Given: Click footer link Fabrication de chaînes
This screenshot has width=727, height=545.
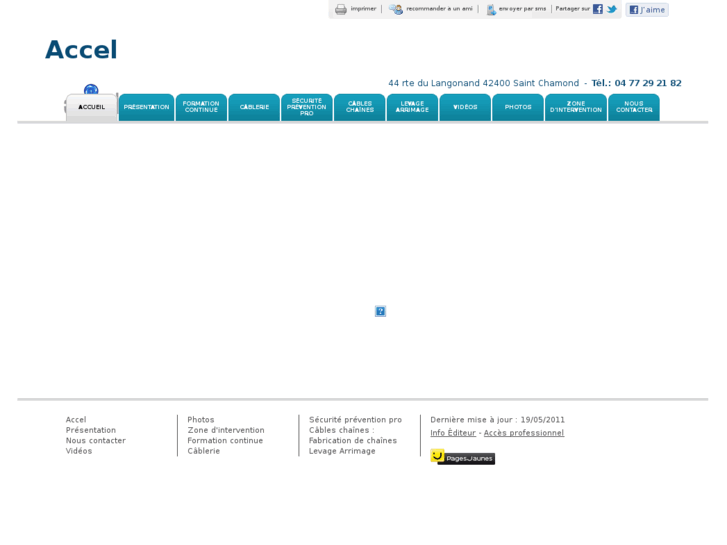Looking at the screenshot, I should [353, 441].
